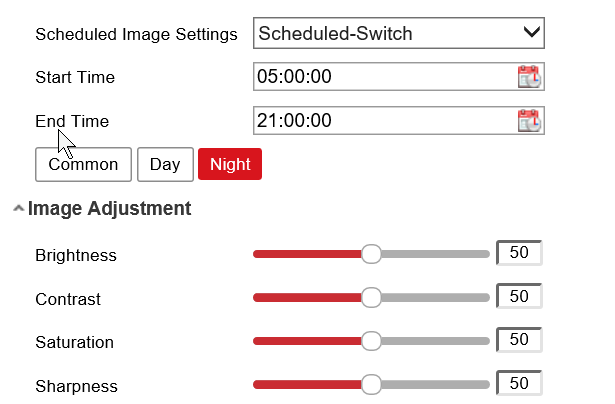The width and height of the screenshot is (615, 404).
Task: Click the Contrast slider handle
Action: click(x=371, y=297)
